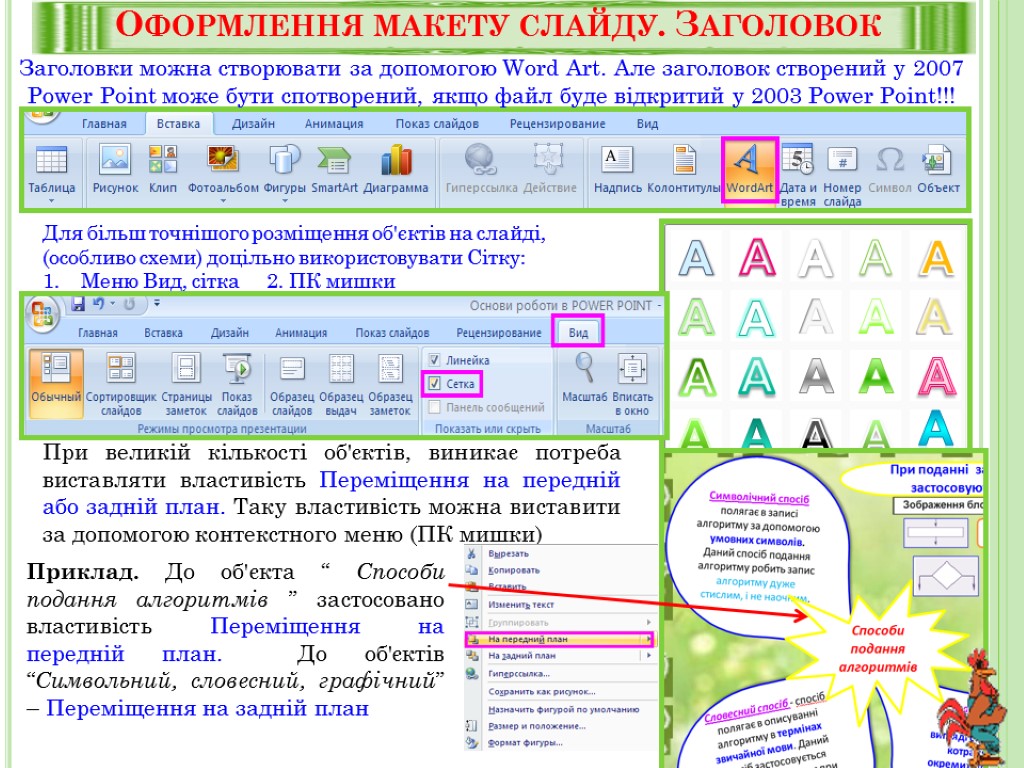Click the save diskette icon
Image resolution: width=1024 pixels, height=768 pixels.
[78, 304]
